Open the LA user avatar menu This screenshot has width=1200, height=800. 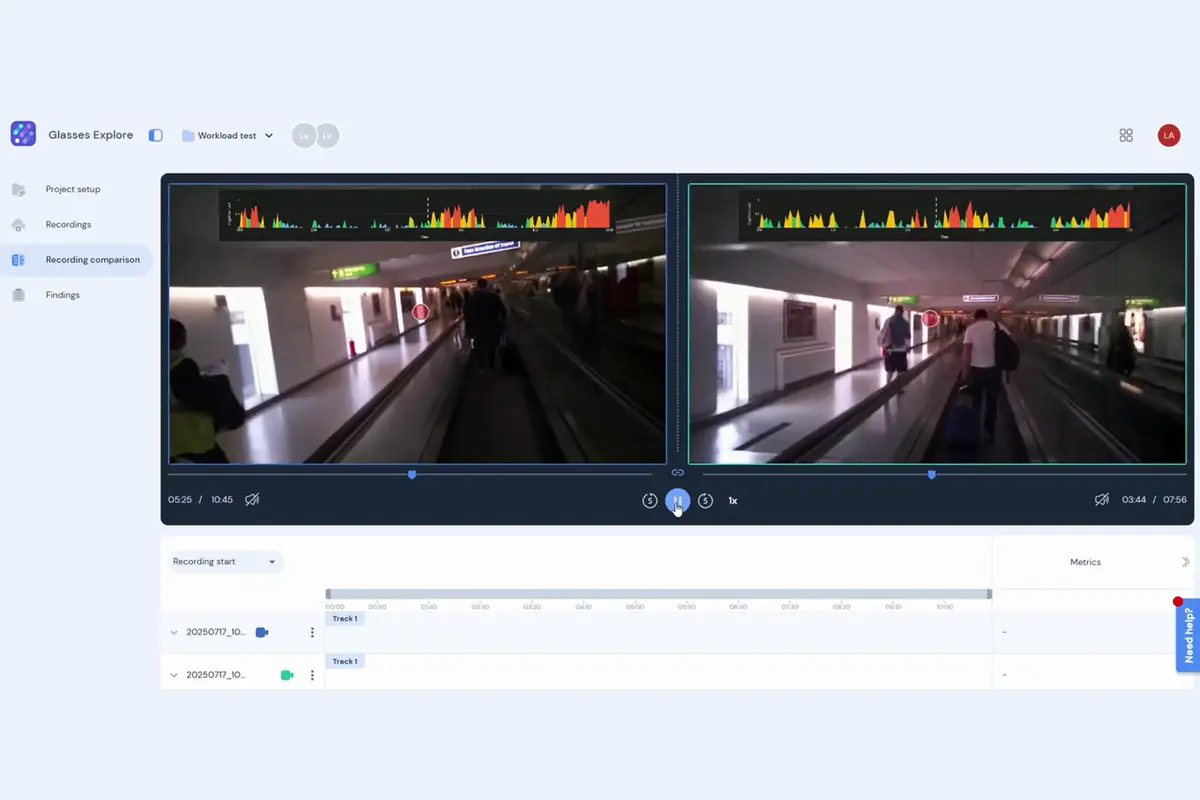1169,135
